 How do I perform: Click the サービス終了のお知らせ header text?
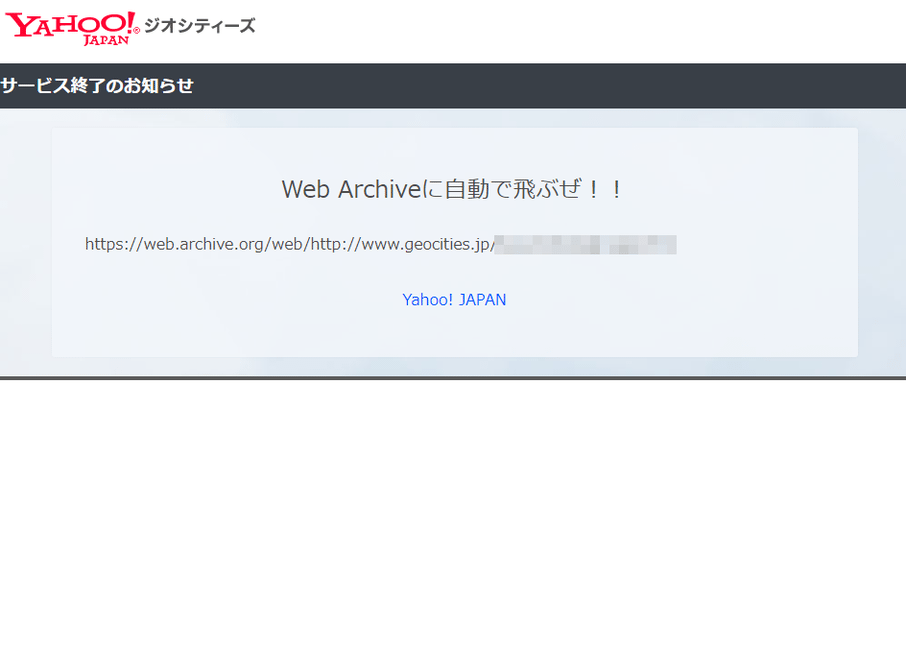pyautogui.click(x=97, y=86)
